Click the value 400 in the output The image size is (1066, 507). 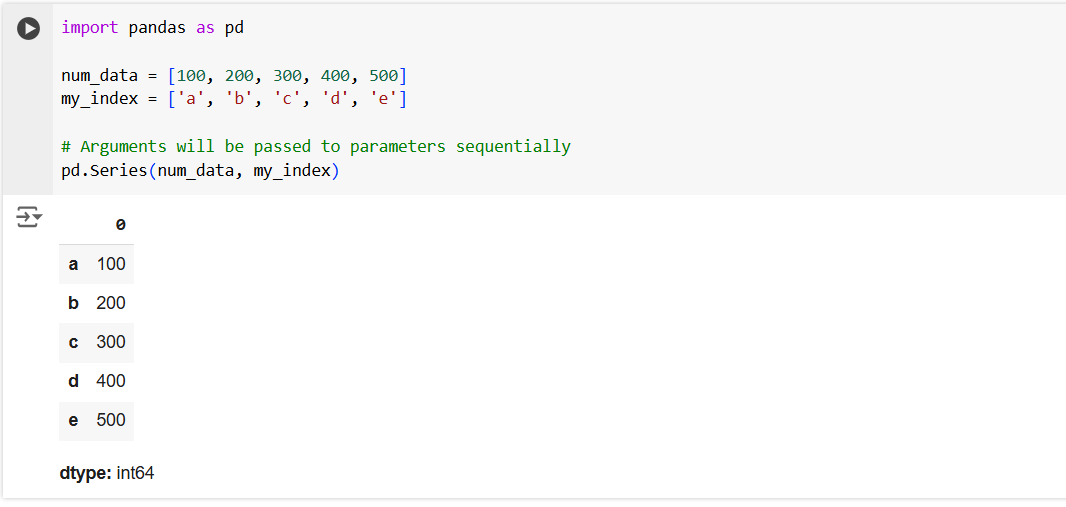pyautogui.click(x=111, y=381)
